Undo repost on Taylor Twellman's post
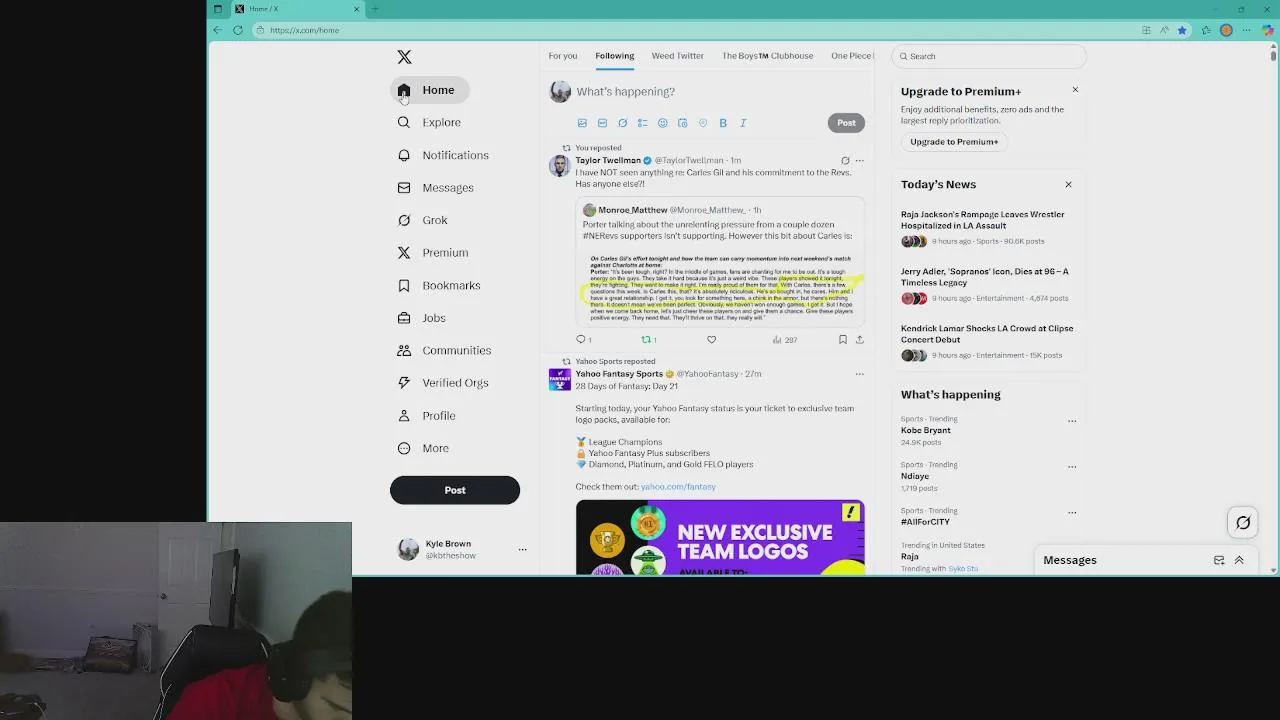Image resolution: width=1280 pixels, height=720 pixels. tap(648, 340)
